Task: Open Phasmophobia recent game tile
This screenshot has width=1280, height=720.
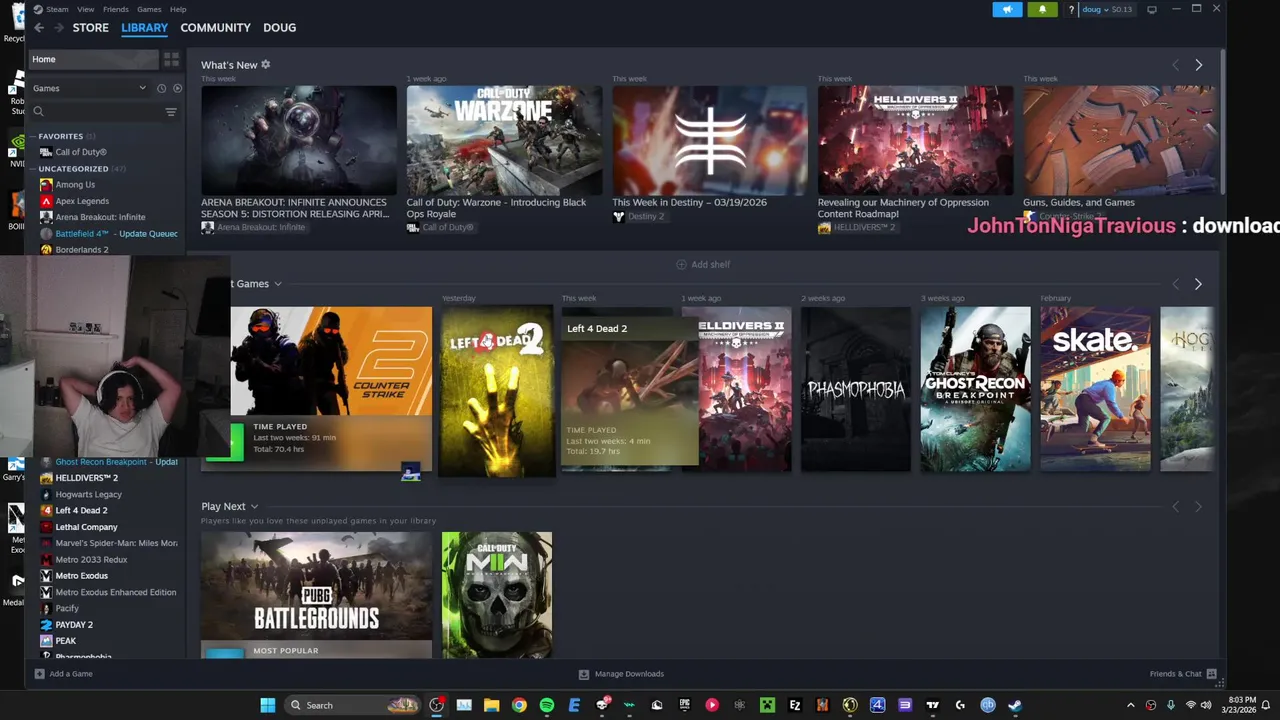Action: pyautogui.click(x=856, y=389)
